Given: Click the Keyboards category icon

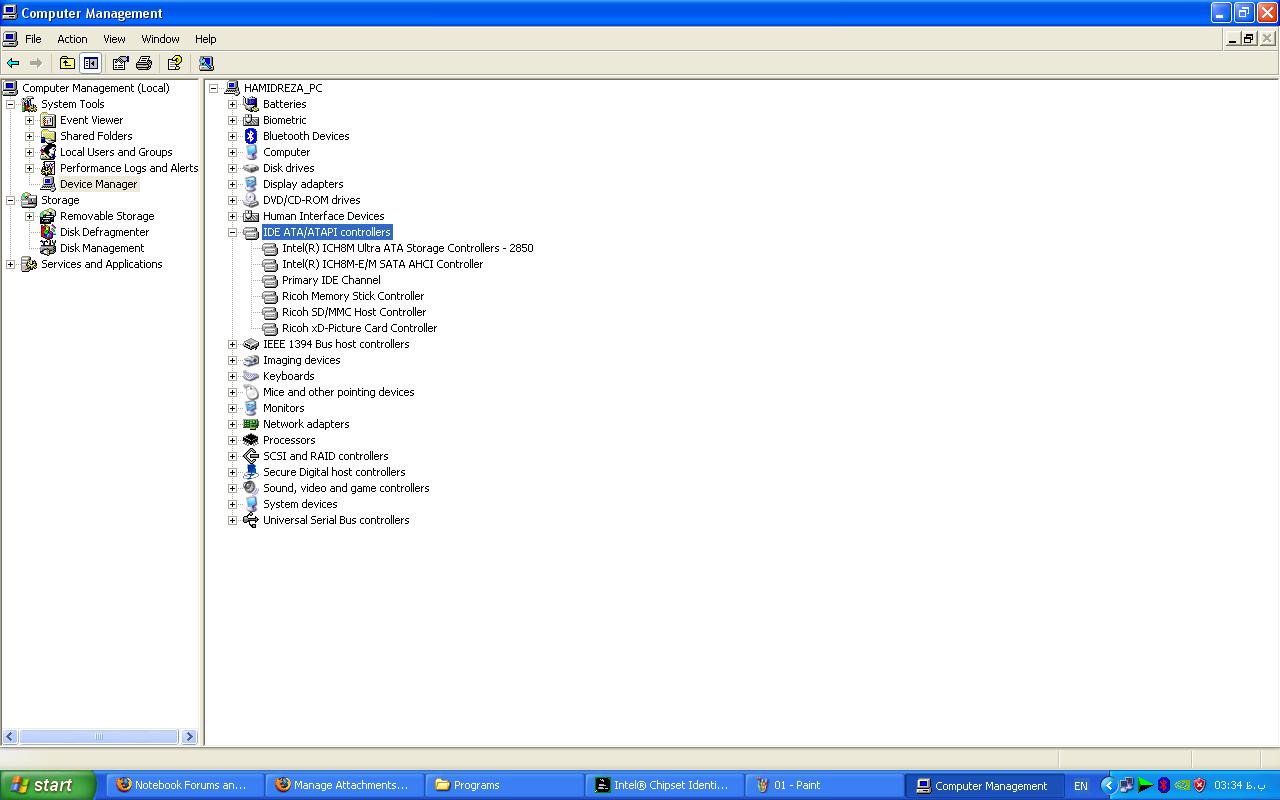Looking at the screenshot, I should pyautogui.click(x=251, y=376).
